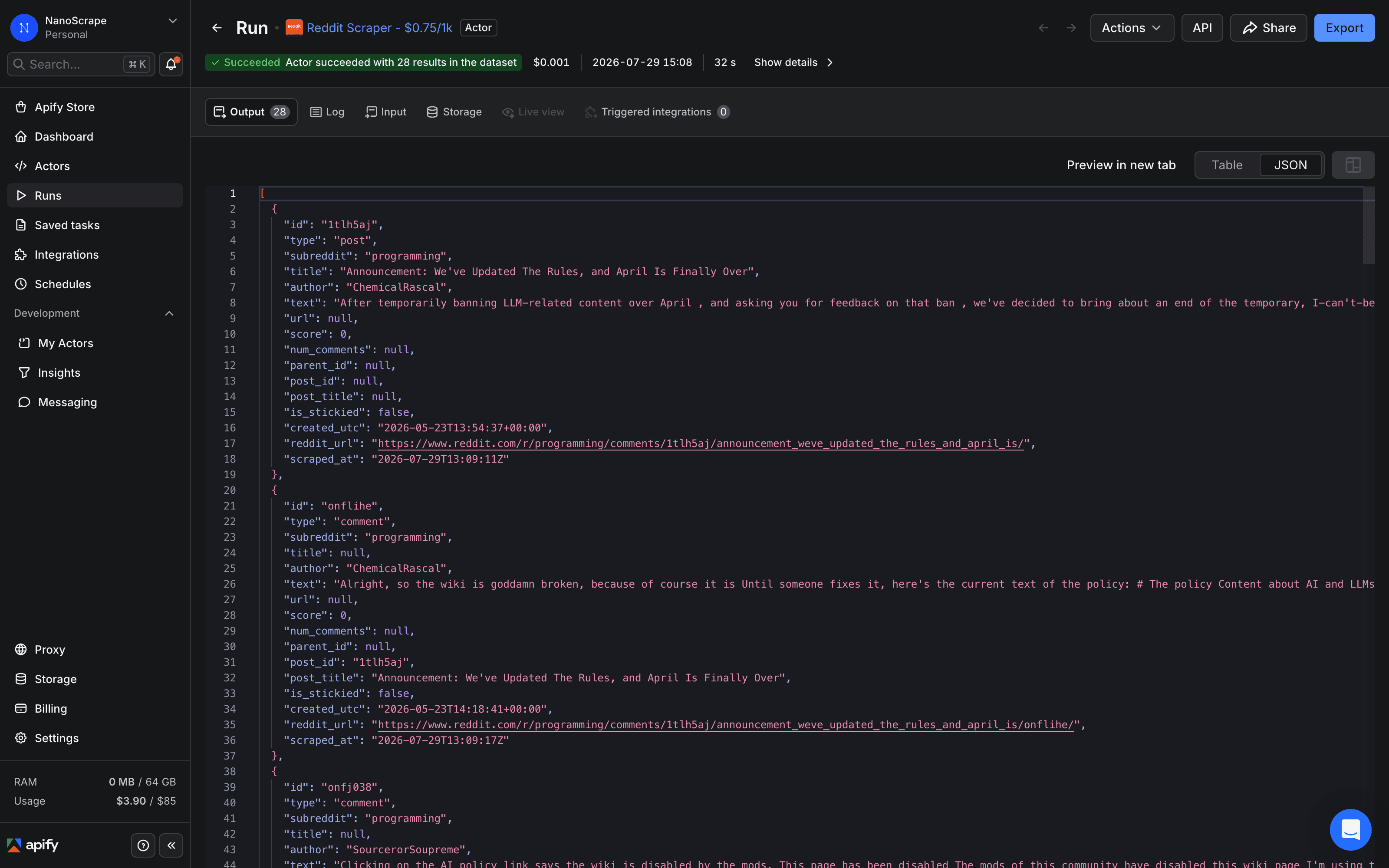Open the onflihe comment reddit_url link
Viewport: 1389px width, 868px height.
tap(725, 724)
